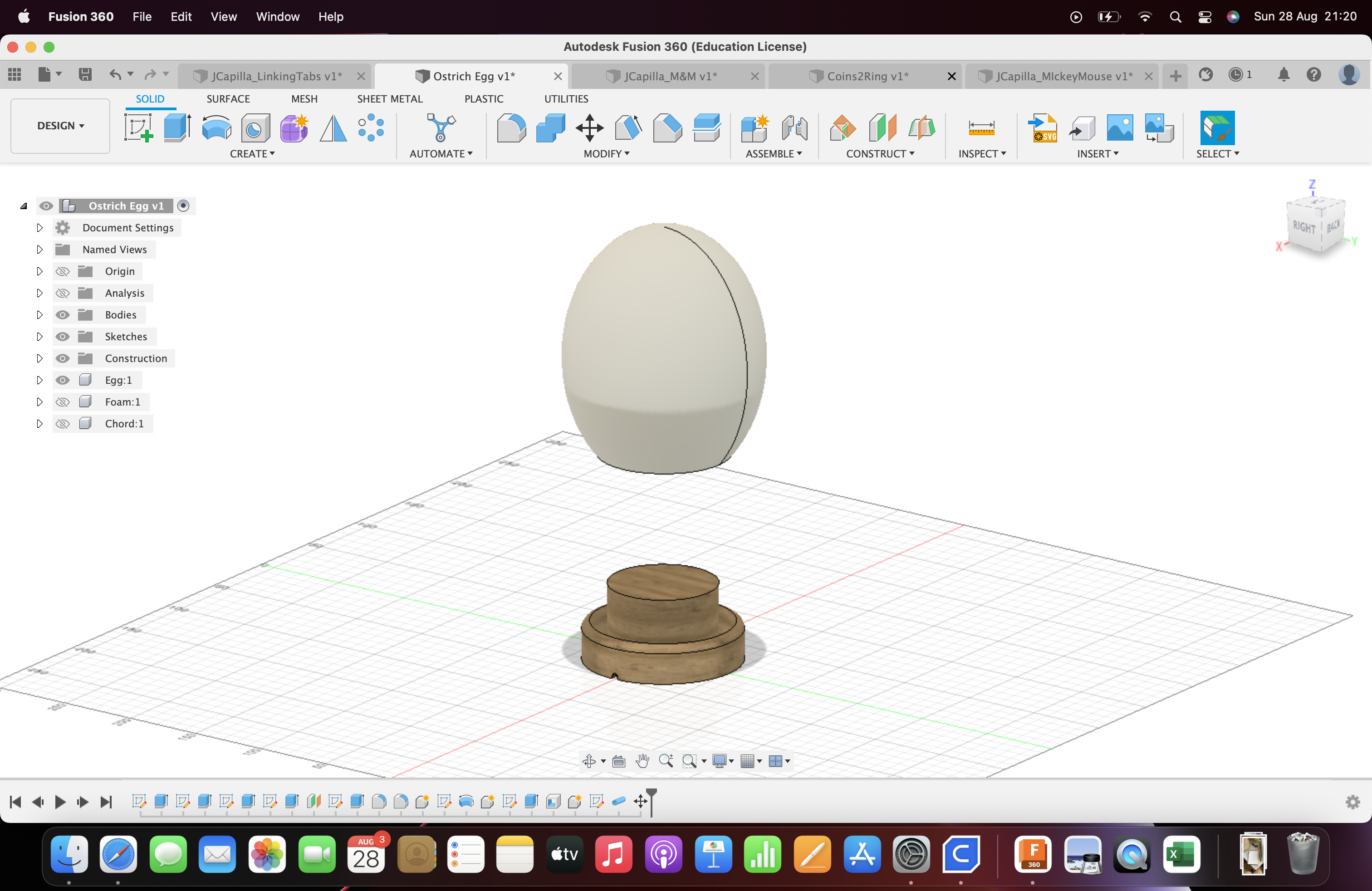
Task: Switch to the SURFACE ribbon tab
Action: (228, 98)
